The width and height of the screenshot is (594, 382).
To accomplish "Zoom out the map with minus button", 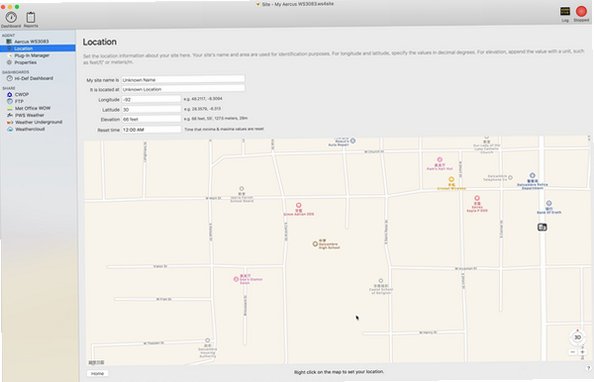I will pyautogui.click(x=573, y=352).
